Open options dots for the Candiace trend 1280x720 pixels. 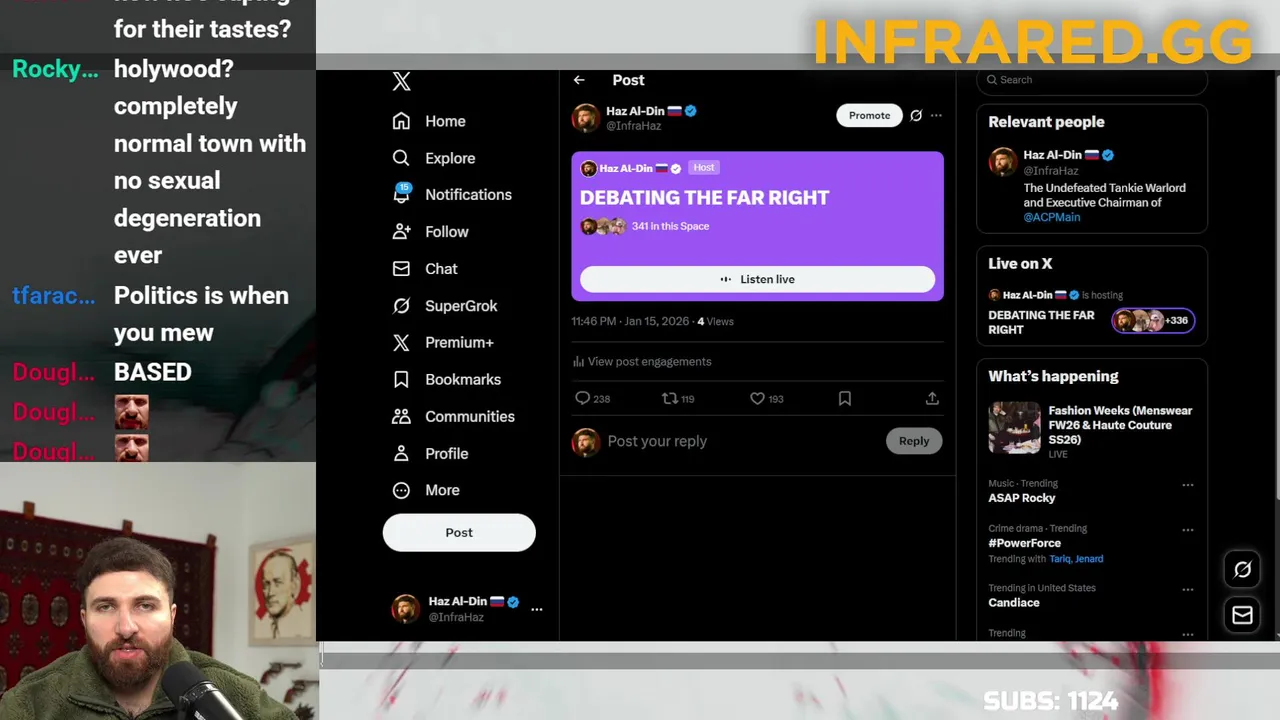pos(1188,590)
